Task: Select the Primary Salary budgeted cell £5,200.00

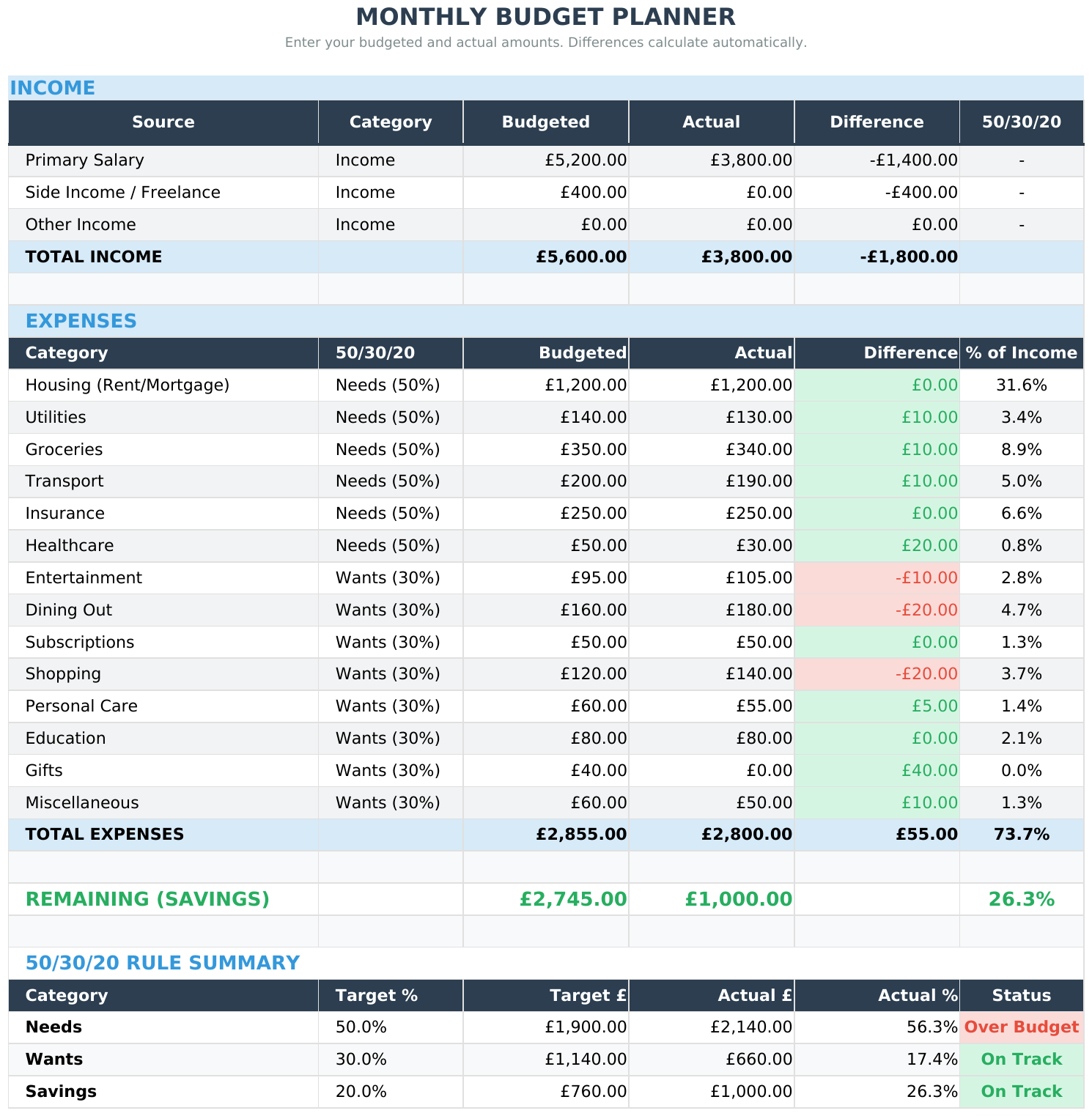Action: pyautogui.click(x=546, y=160)
